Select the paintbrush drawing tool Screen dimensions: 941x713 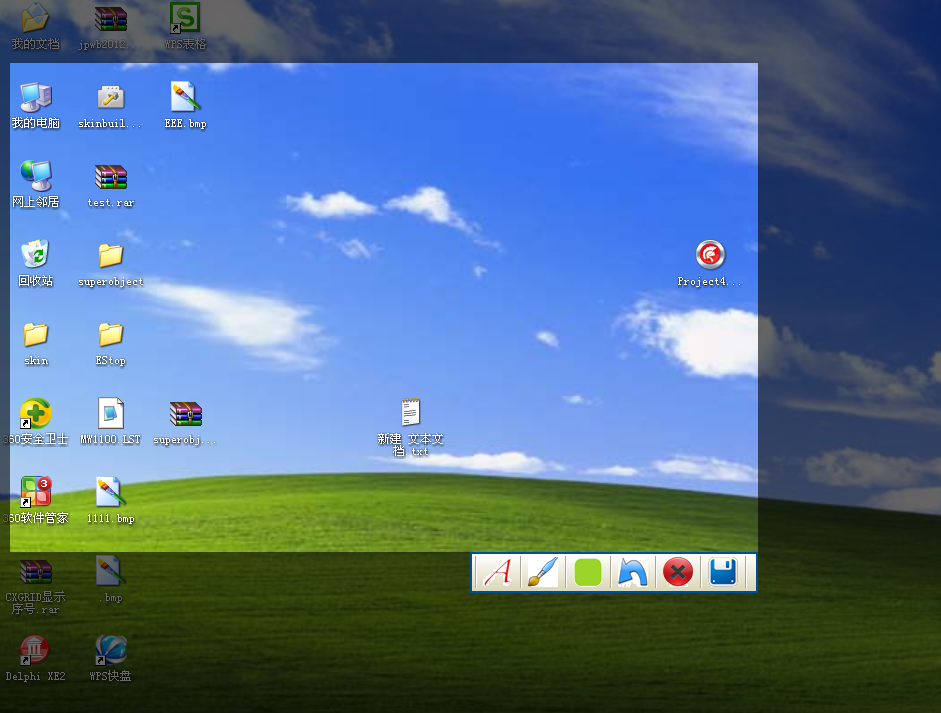click(543, 572)
